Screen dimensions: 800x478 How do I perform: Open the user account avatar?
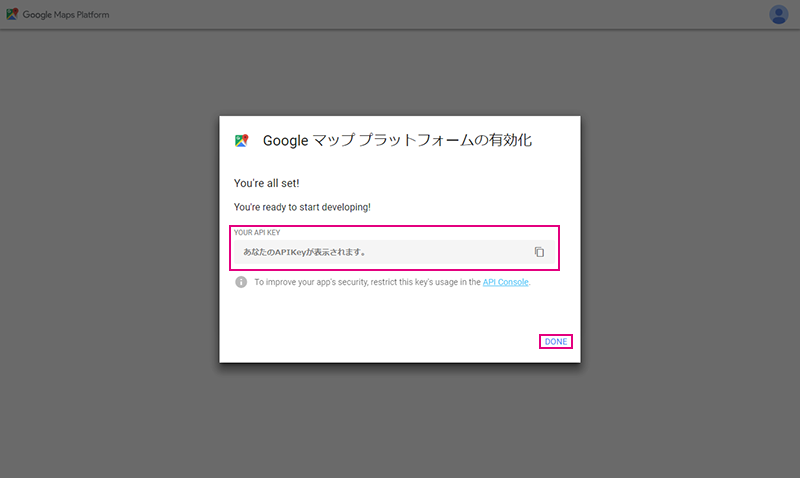click(779, 15)
